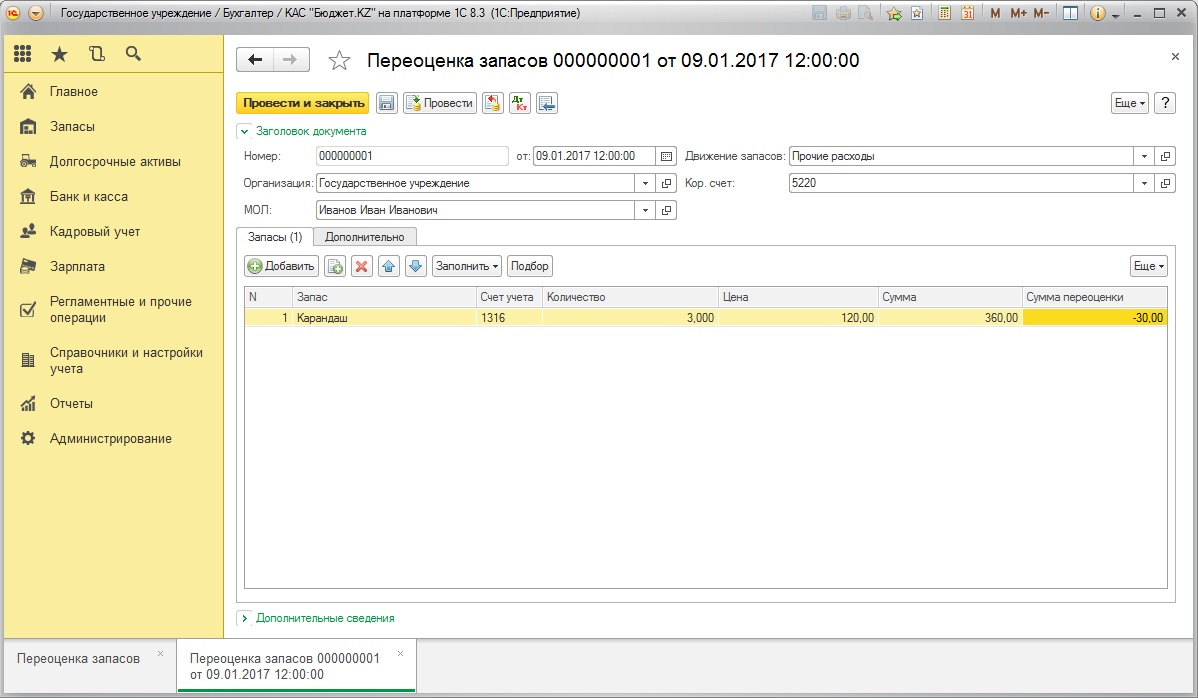Show Дт/Кт postings icon
Image resolution: width=1198 pixels, height=698 pixels.
coord(520,103)
